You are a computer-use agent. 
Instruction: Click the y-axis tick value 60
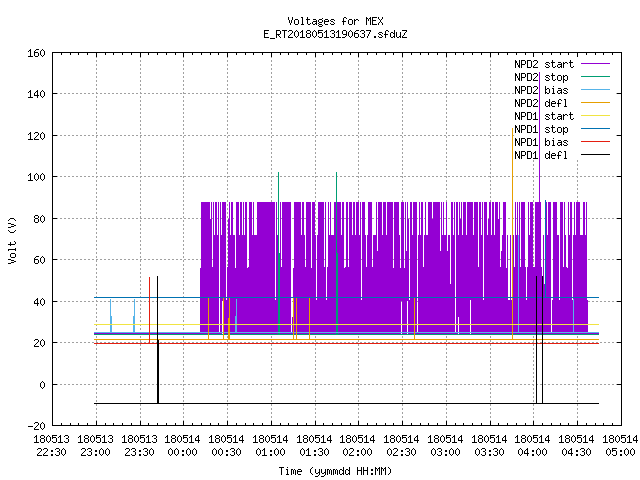click(x=39, y=260)
